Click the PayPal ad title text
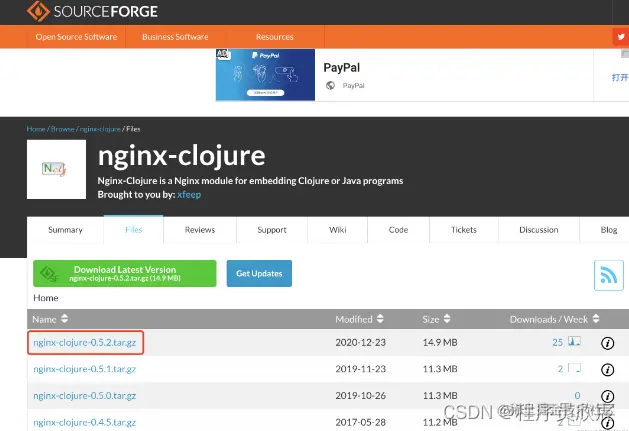Image resolution: width=629 pixels, height=431 pixels. pyautogui.click(x=342, y=67)
